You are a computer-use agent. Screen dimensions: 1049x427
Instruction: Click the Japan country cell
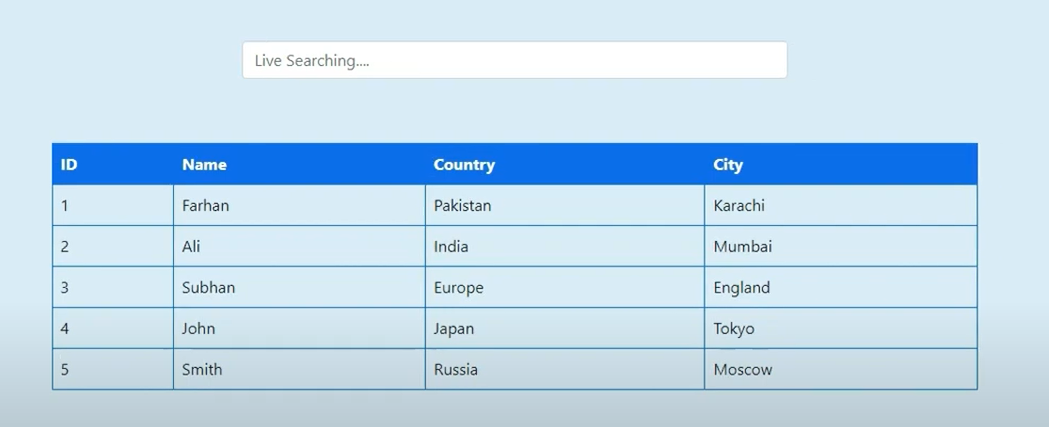pos(565,328)
